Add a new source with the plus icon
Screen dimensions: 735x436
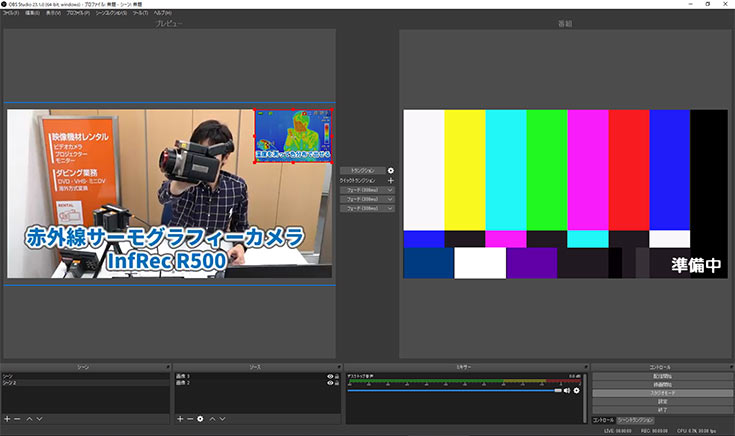pos(180,419)
